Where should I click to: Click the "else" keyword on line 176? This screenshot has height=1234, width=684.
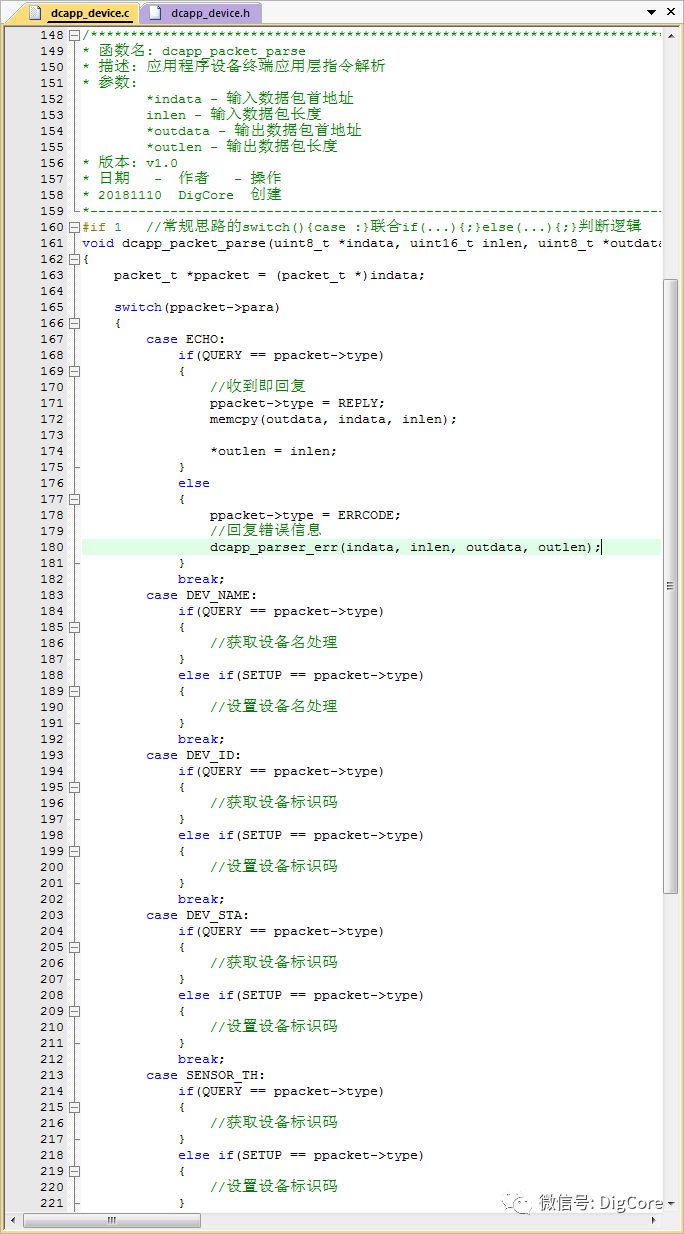pyautogui.click(x=194, y=483)
